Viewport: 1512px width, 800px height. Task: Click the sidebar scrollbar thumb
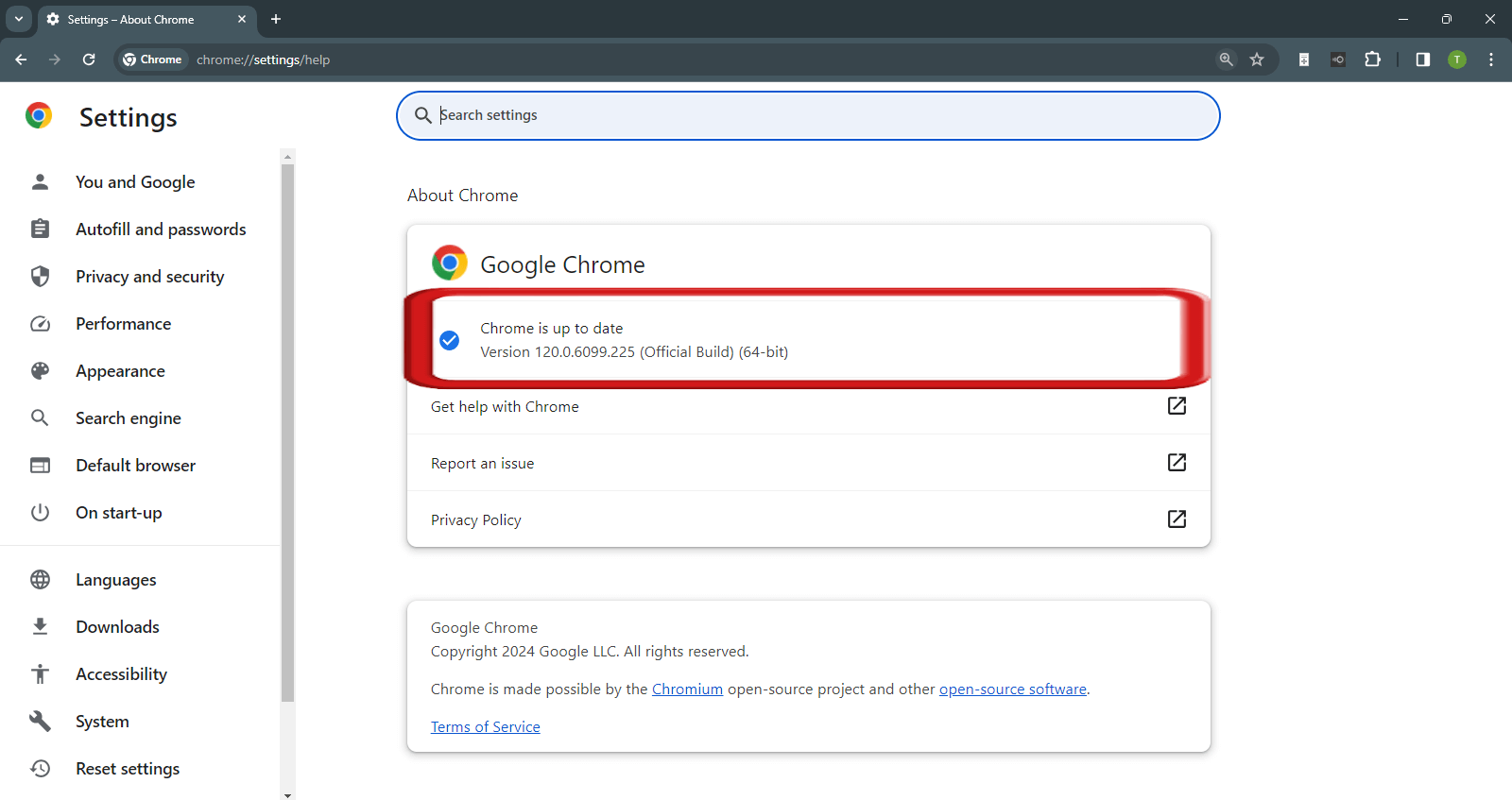[x=288, y=433]
